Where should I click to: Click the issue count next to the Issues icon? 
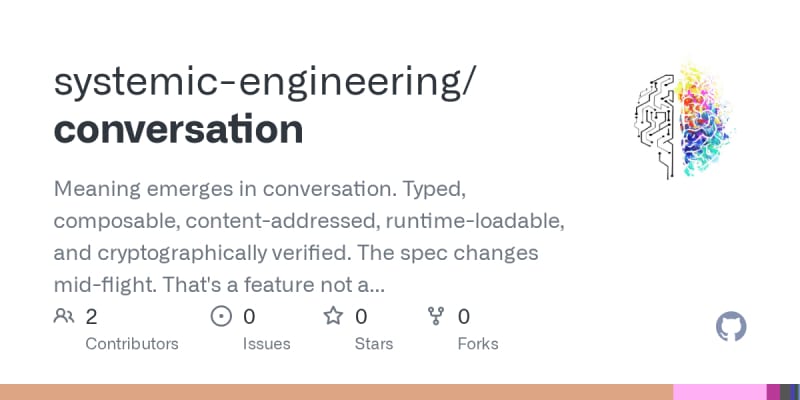coord(249,317)
